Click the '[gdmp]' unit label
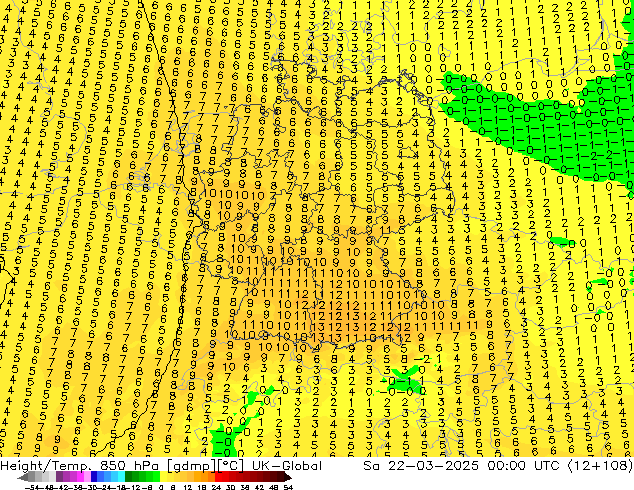634x490 pixels. click(192, 466)
